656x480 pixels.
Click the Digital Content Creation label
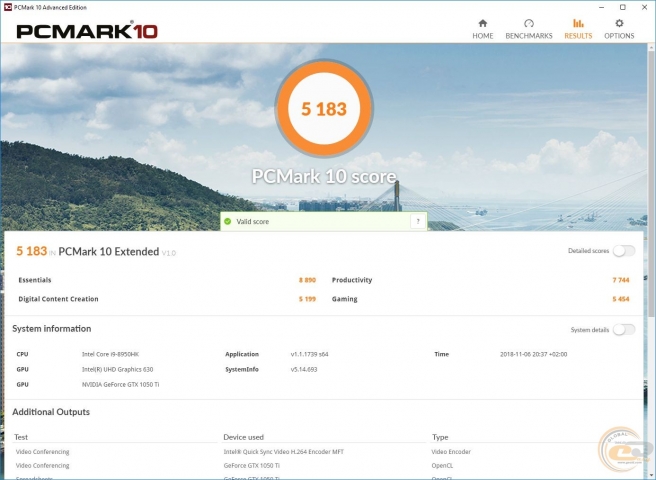click(58, 299)
